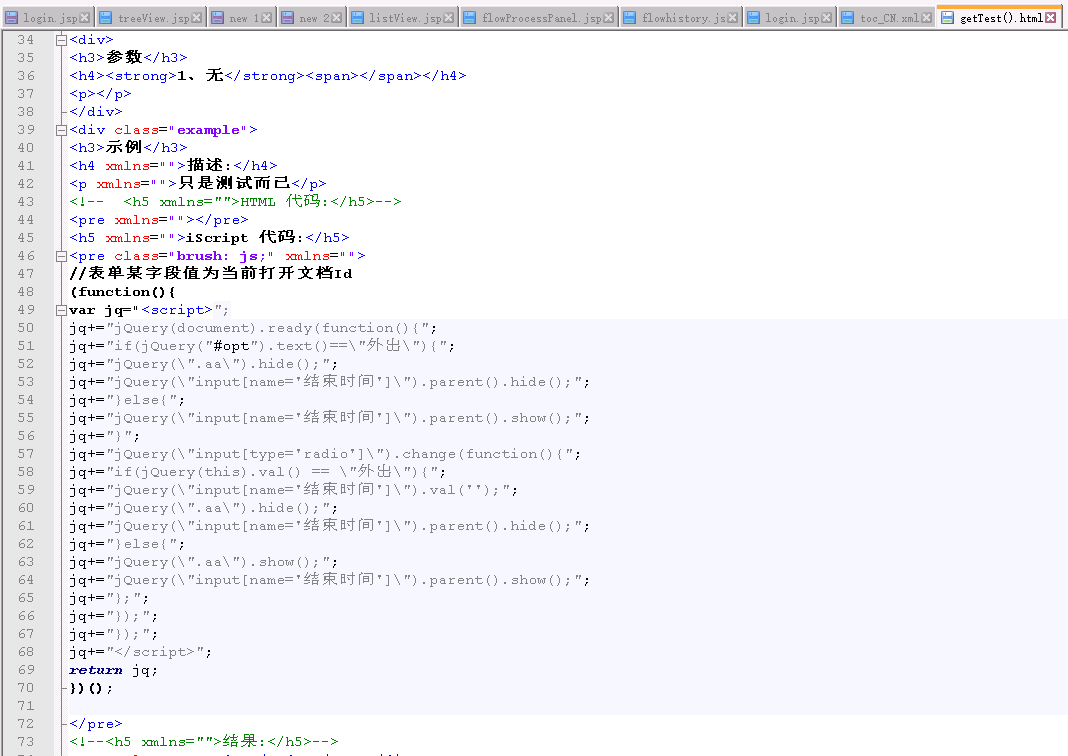Image resolution: width=1068 pixels, height=756 pixels.
Task: Open the flowProcessPanel.jsp tab
Action: point(541,18)
